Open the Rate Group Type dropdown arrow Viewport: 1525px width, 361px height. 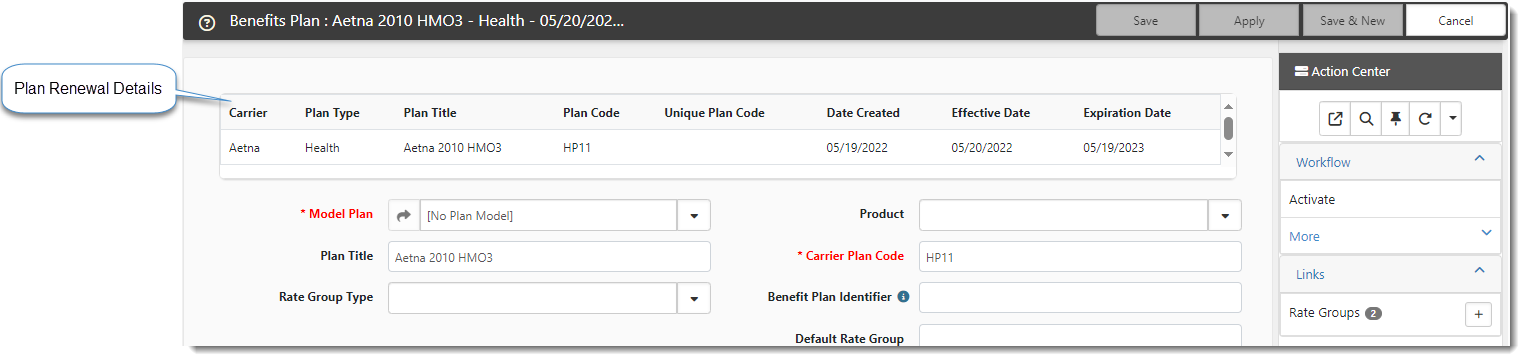point(694,297)
